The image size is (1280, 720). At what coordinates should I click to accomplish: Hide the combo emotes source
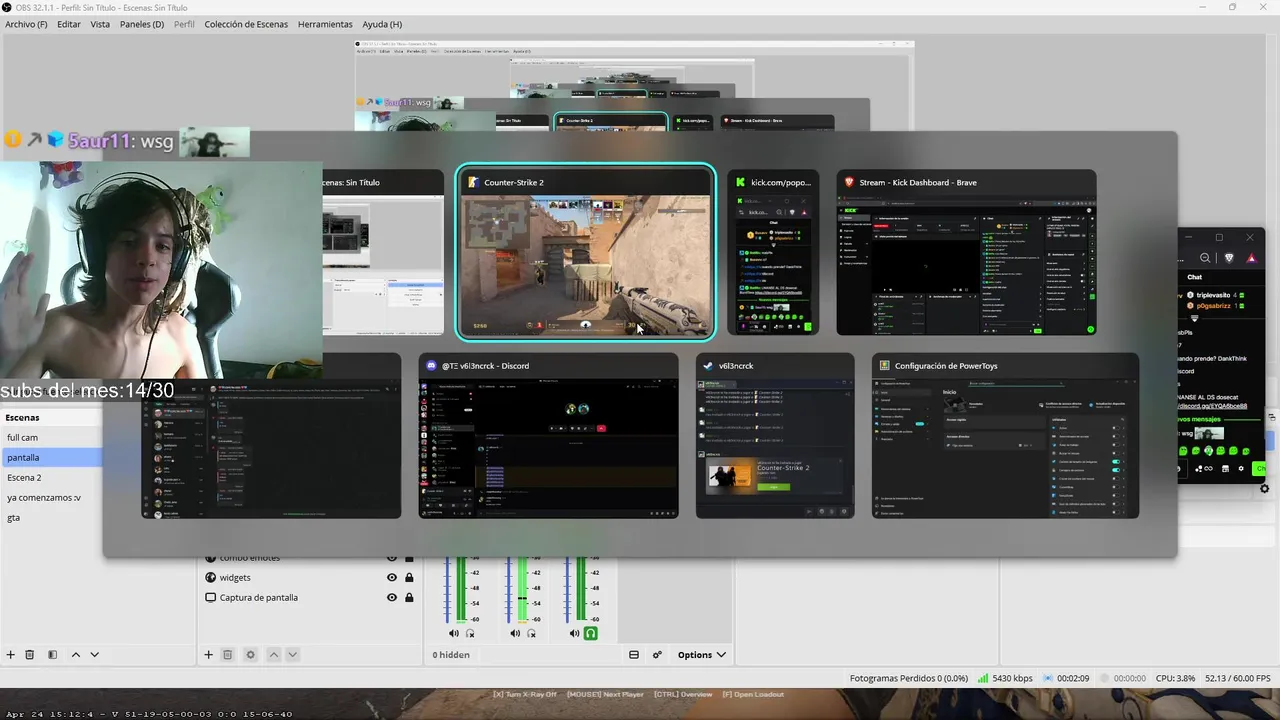pyautogui.click(x=392, y=557)
